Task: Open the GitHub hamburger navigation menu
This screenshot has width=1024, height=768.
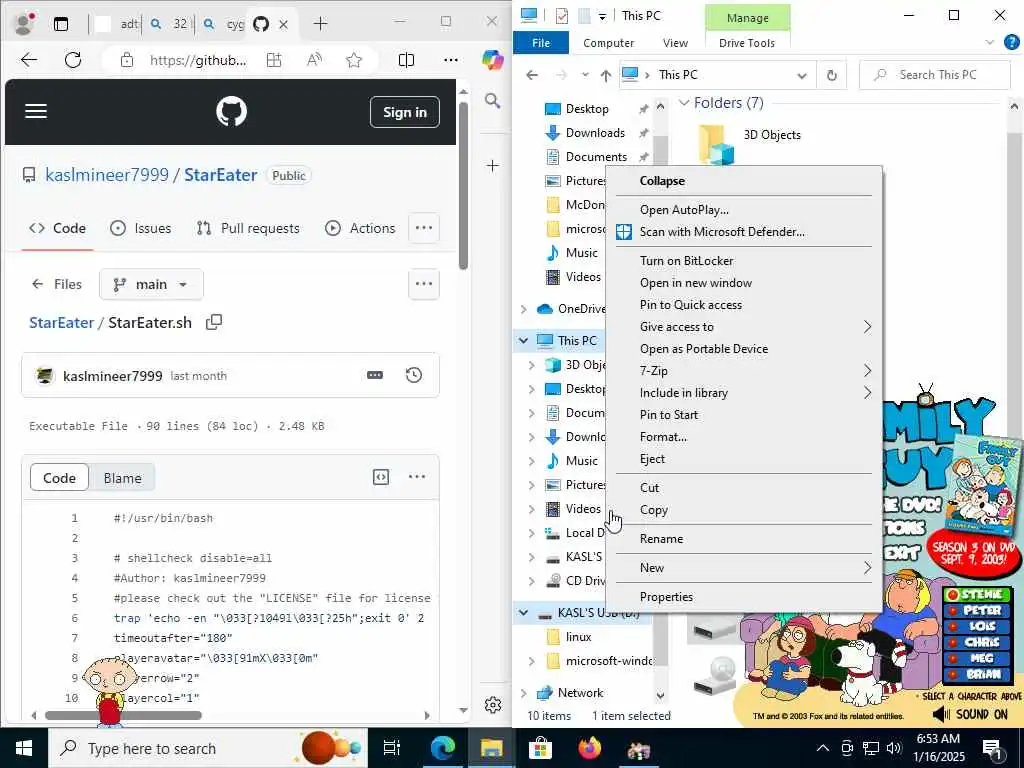Action: point(36,111)
